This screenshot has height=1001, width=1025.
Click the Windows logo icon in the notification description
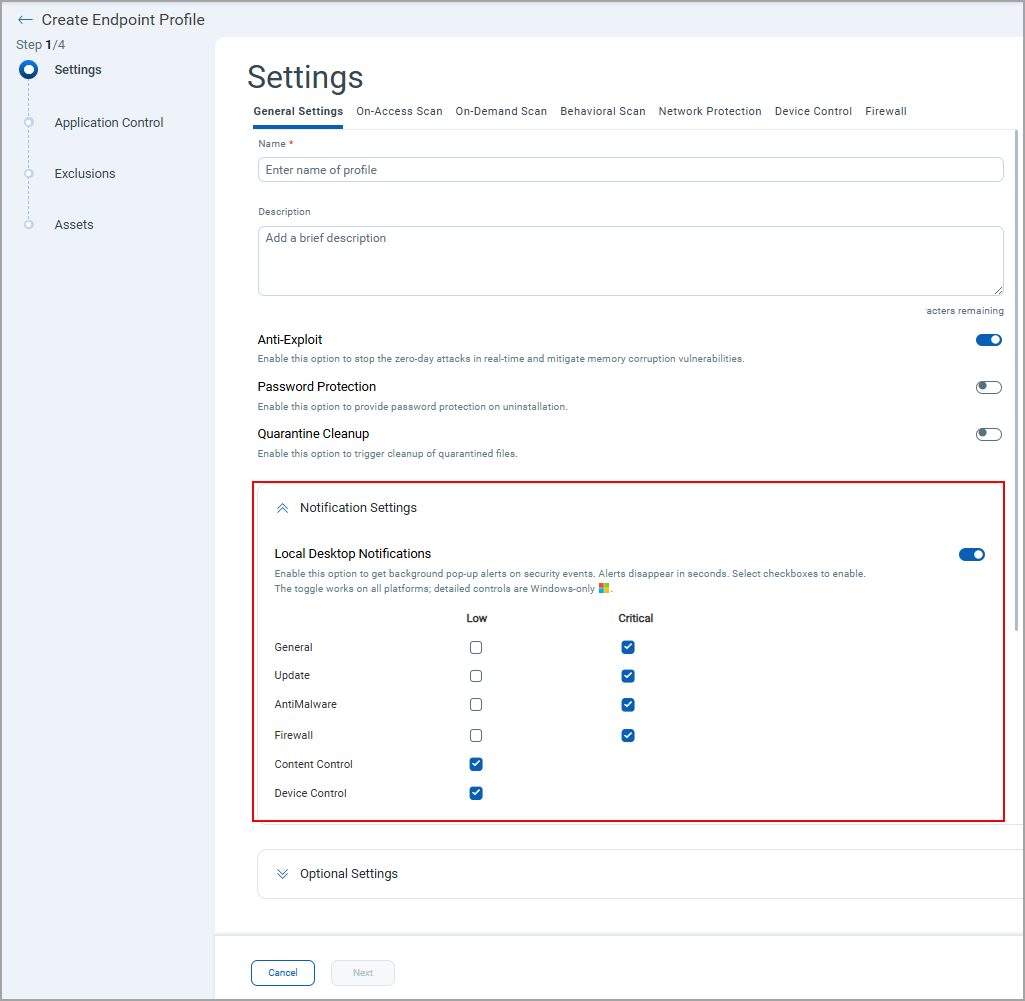point(604,589)
